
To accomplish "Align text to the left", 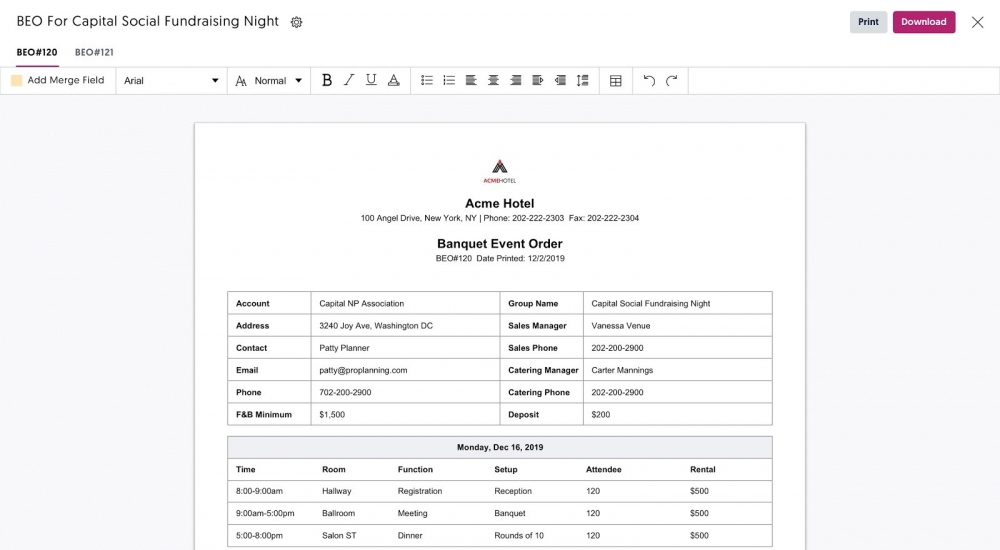I will (x=471, y=81).
